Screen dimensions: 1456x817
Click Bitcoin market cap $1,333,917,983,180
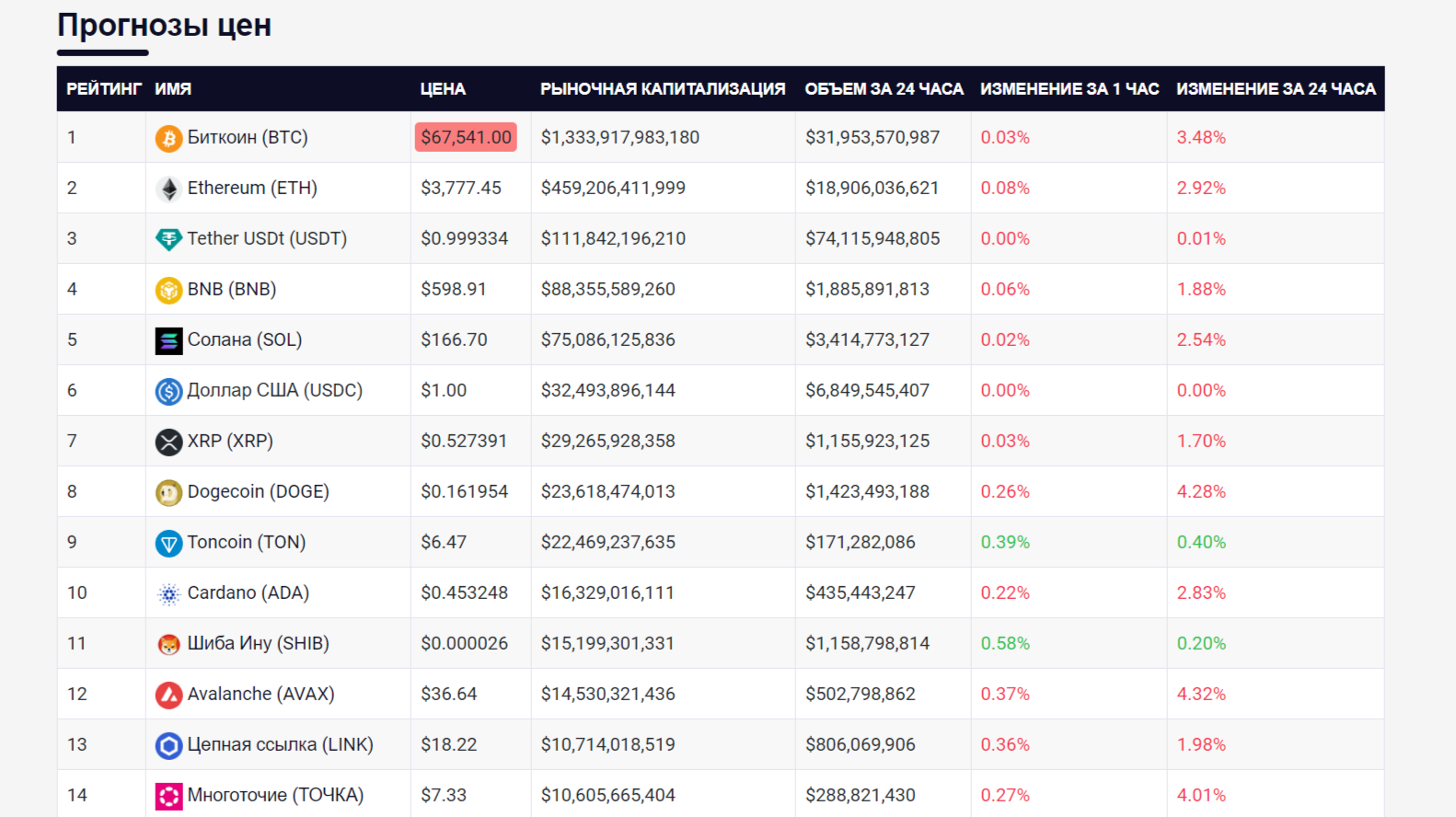tap(620, 137)
